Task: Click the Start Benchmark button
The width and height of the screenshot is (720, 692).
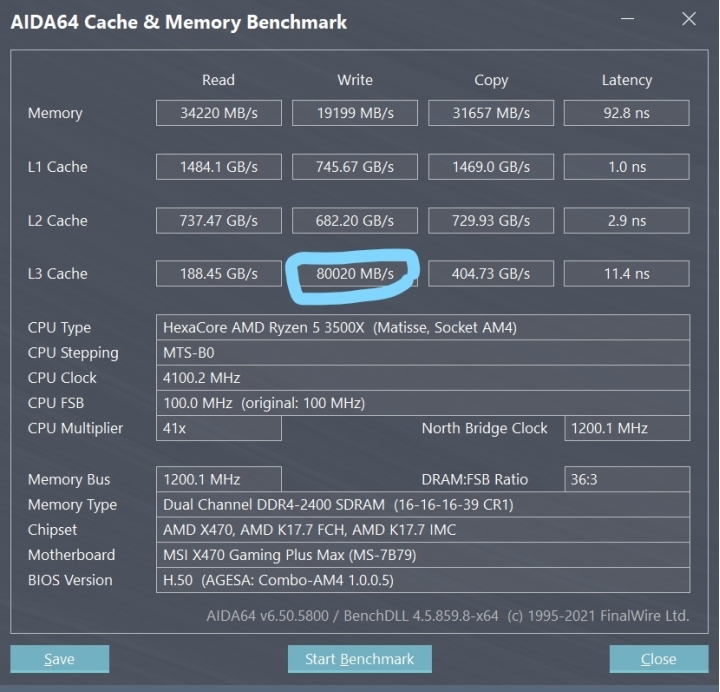Action: pos(360,659)
